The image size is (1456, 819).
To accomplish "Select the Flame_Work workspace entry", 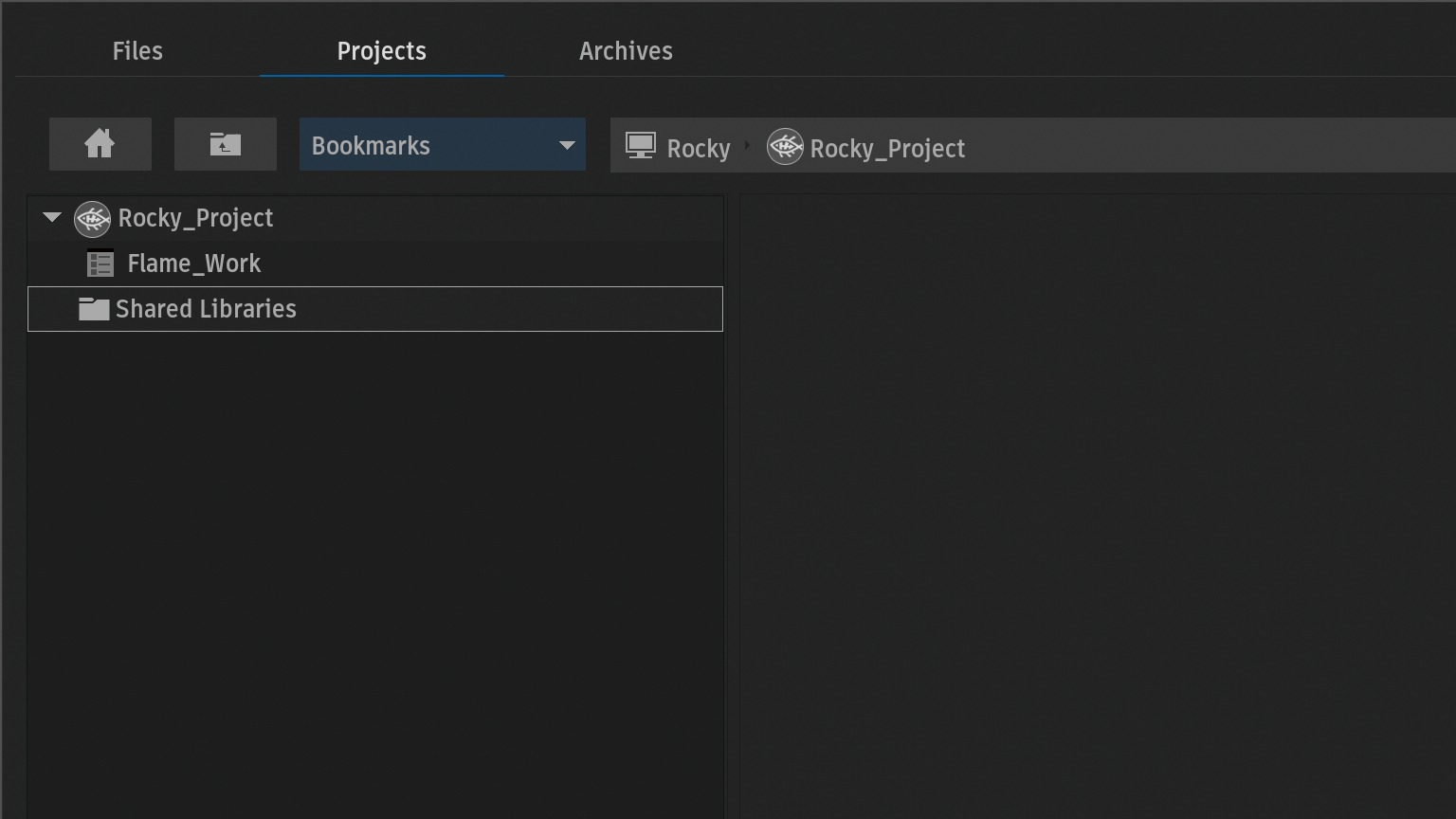I will 193,264.
